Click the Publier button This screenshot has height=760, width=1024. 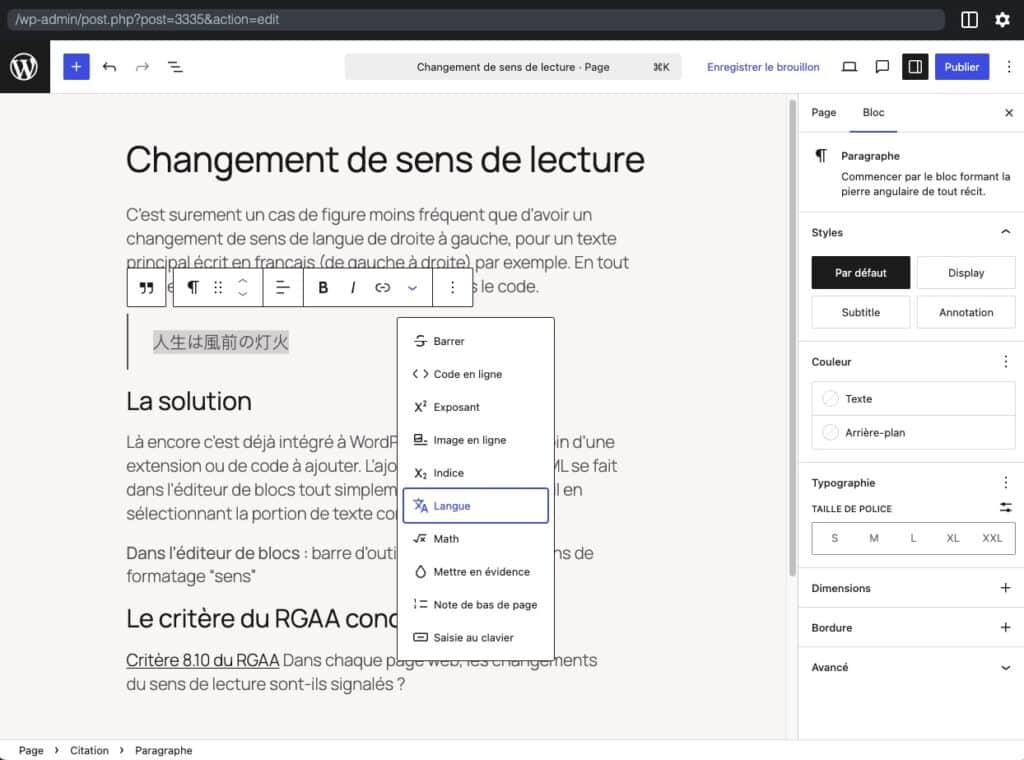pyautogui.click(x=961, y=67)
